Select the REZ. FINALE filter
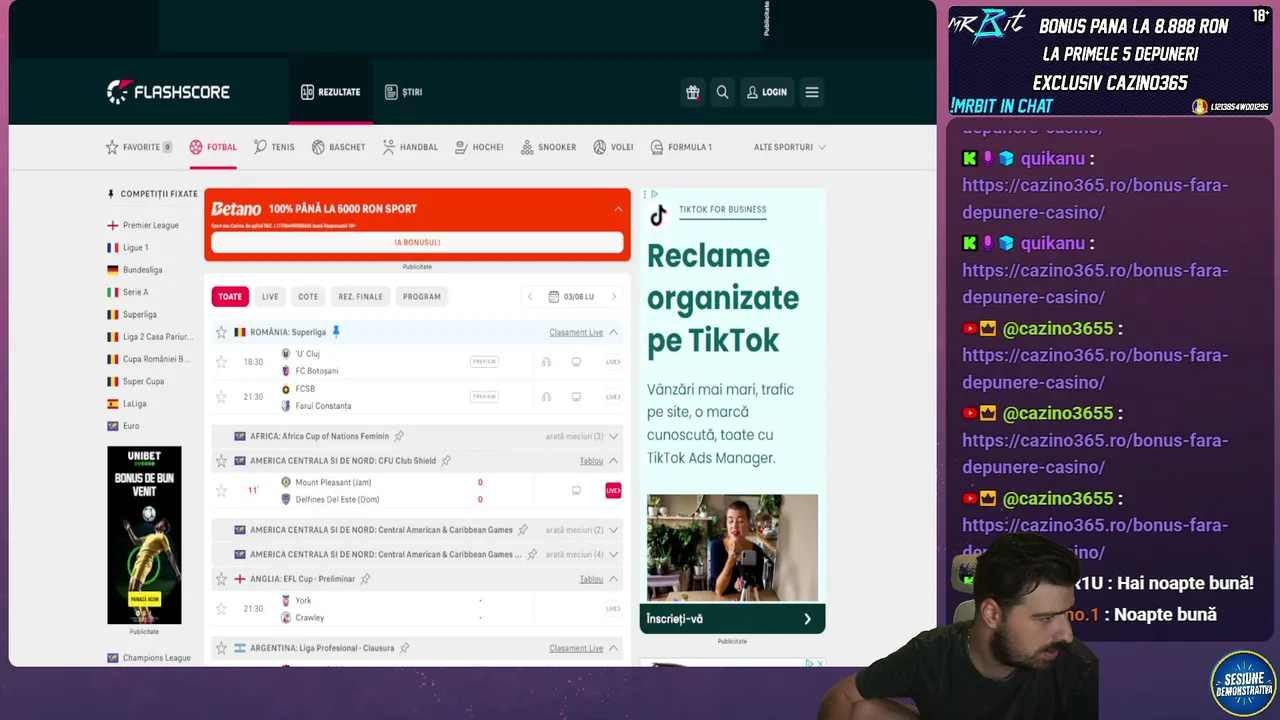Screen dimensions: 1280x720 [360, 297]
